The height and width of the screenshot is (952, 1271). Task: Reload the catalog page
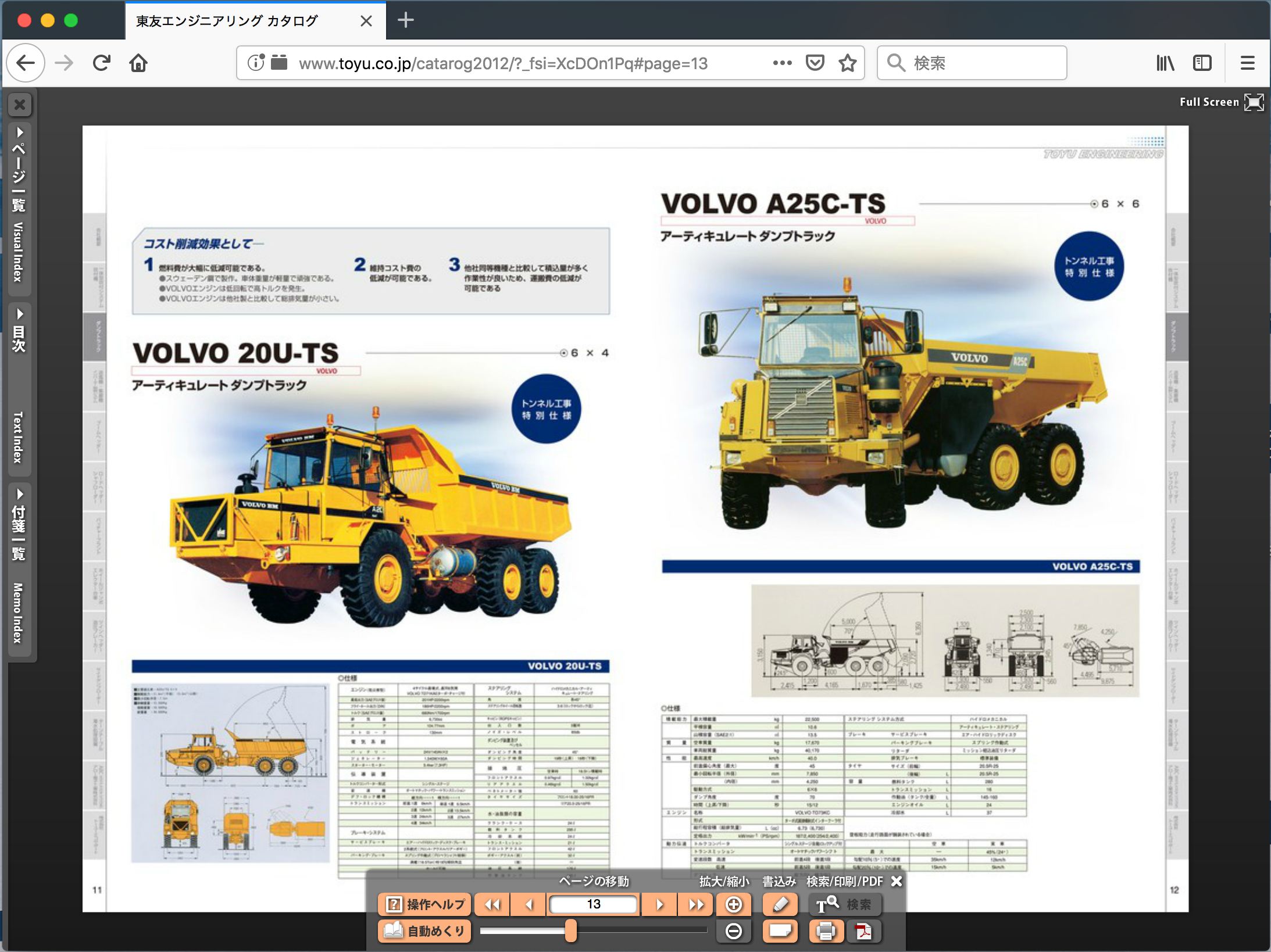coord(102,63)
